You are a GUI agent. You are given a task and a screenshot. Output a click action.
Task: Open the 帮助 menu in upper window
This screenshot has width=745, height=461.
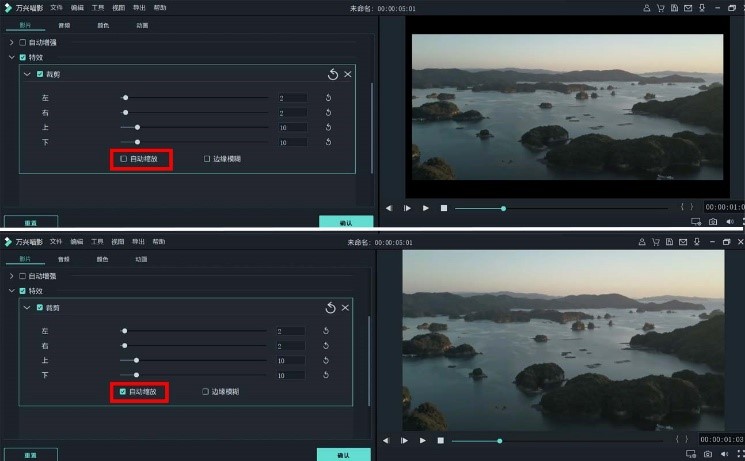160,8
